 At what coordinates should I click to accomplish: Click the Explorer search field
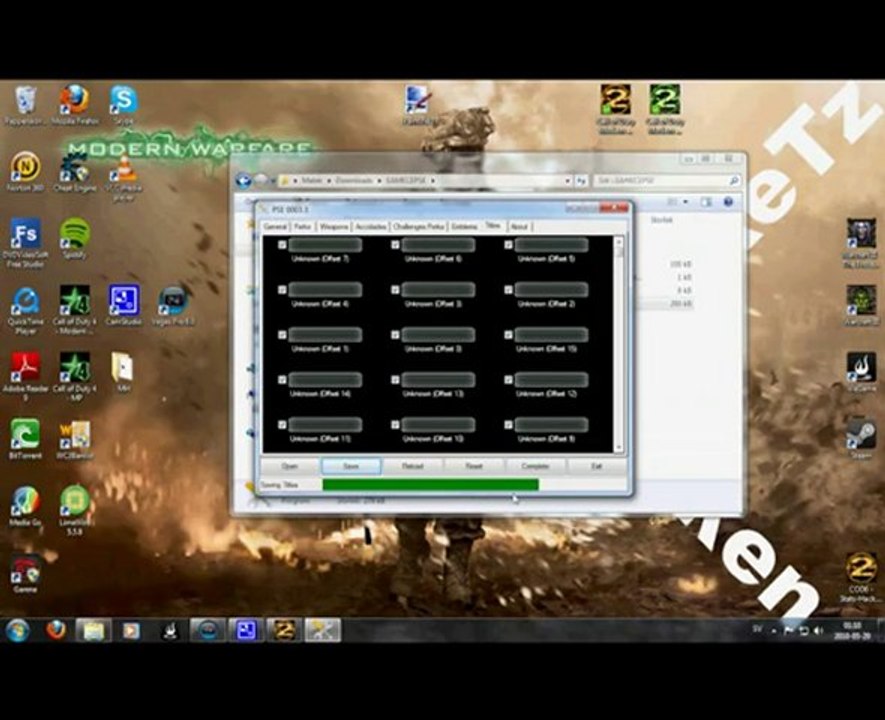point(667,181)
